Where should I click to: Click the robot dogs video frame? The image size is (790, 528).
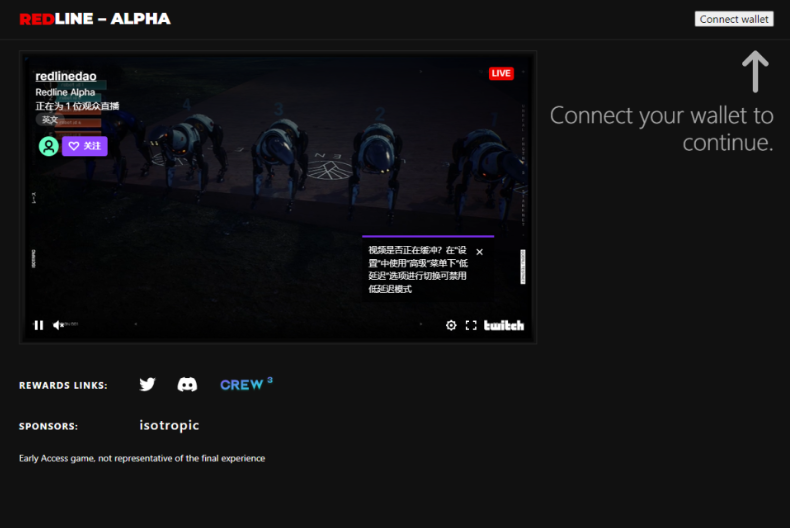(278, 197)
